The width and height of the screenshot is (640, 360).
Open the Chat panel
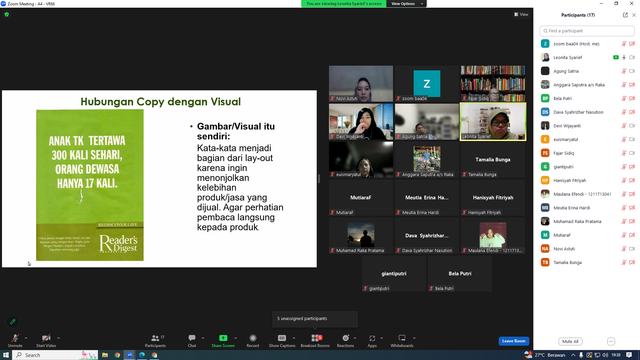click(x=192, y=340)
